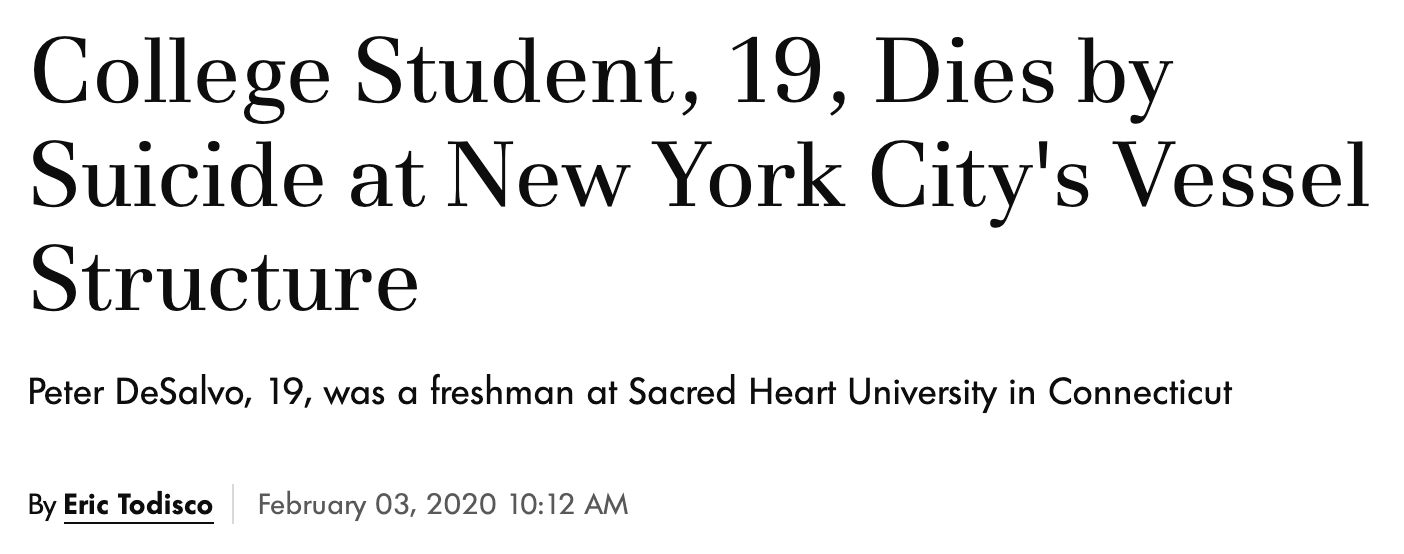Click the word "Structure" in headline
This screenshot has width=1404, height=554.
(224, 280)
